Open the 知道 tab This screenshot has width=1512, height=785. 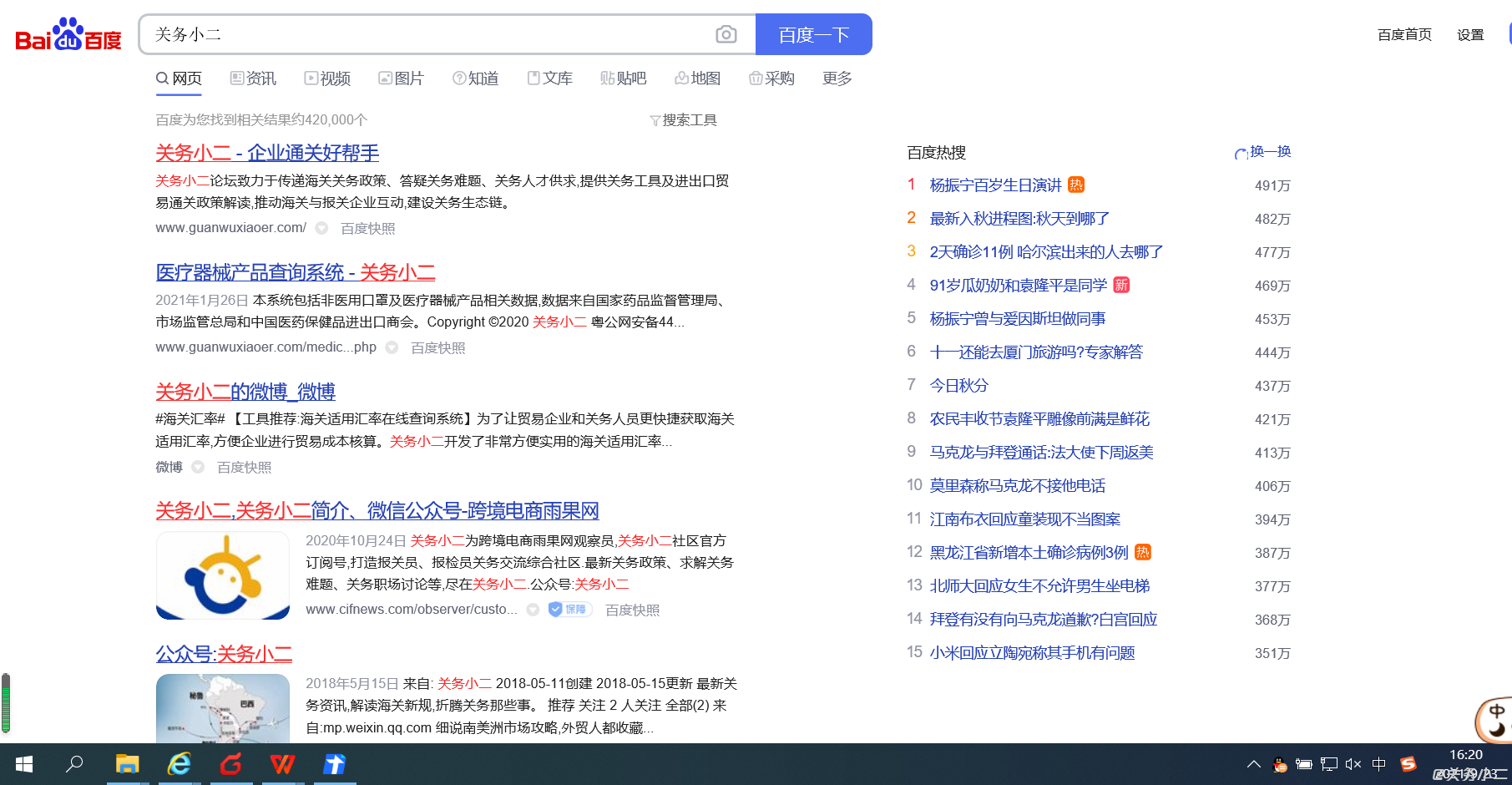click(475, 78)
